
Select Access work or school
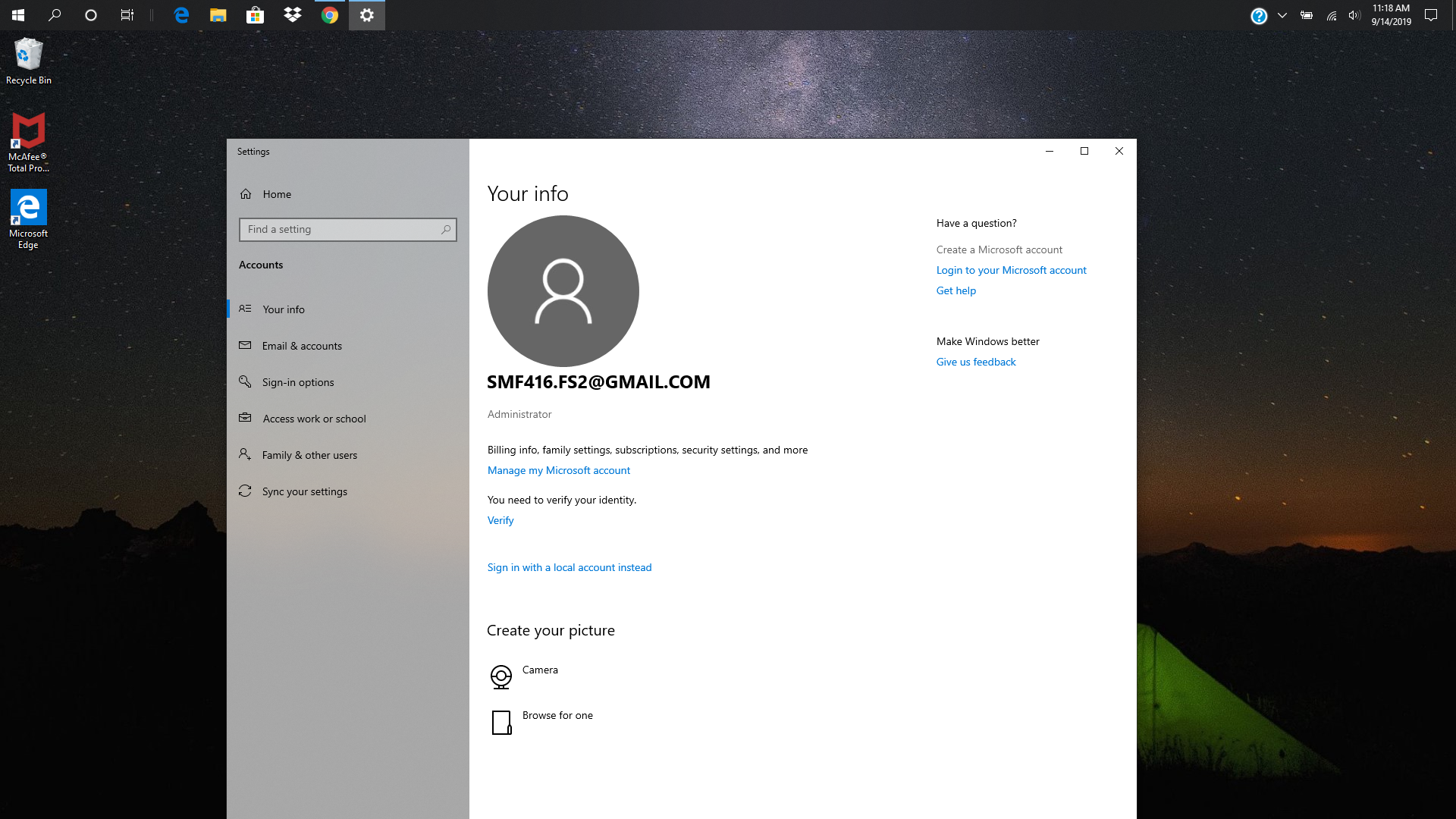[314, 419]
